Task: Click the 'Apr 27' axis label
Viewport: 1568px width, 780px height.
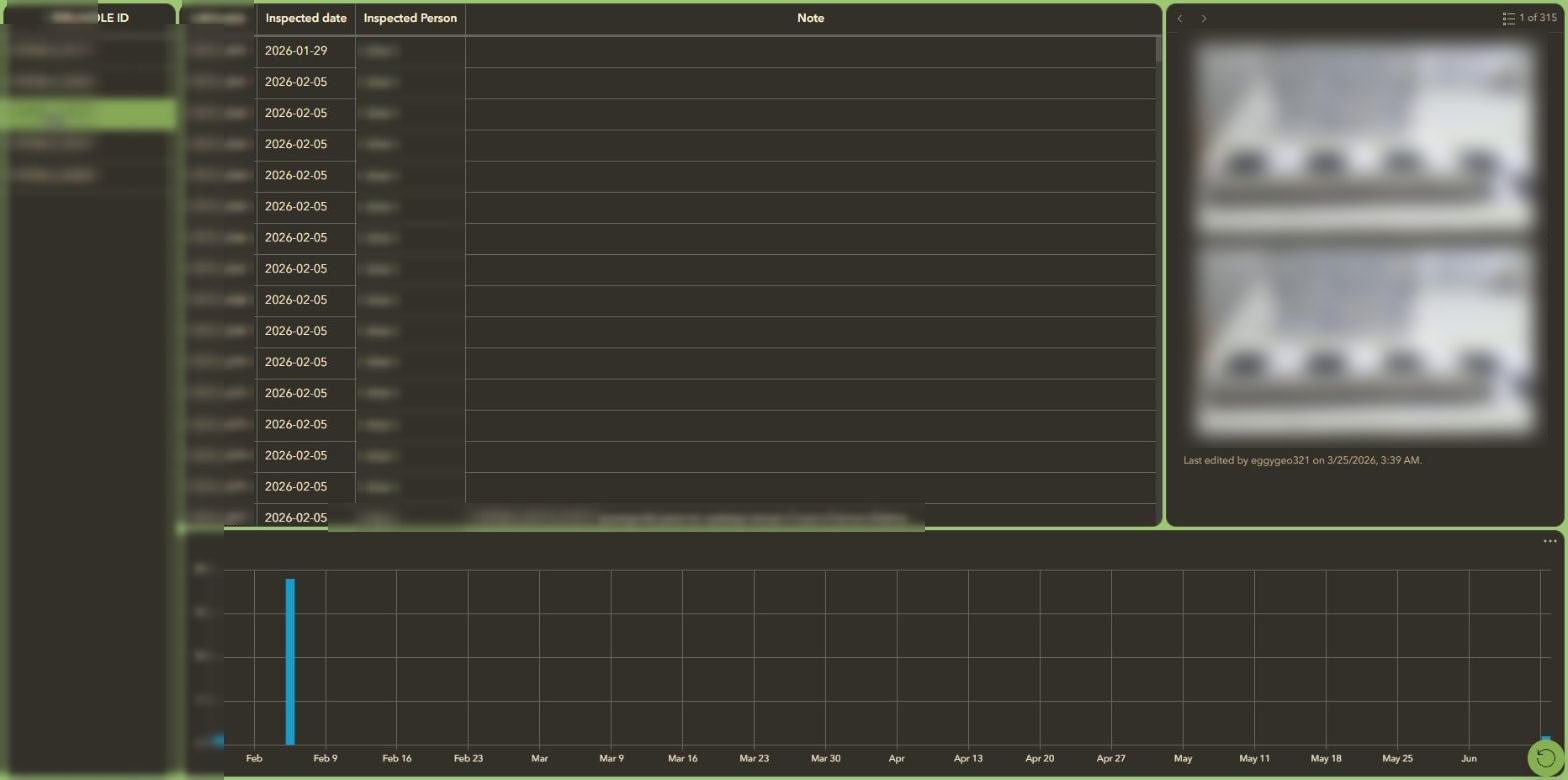Action: pos(1111,758)
